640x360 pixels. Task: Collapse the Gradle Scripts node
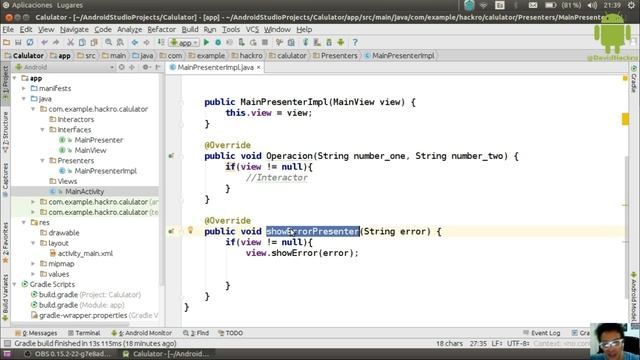click(x=15, y=284)
